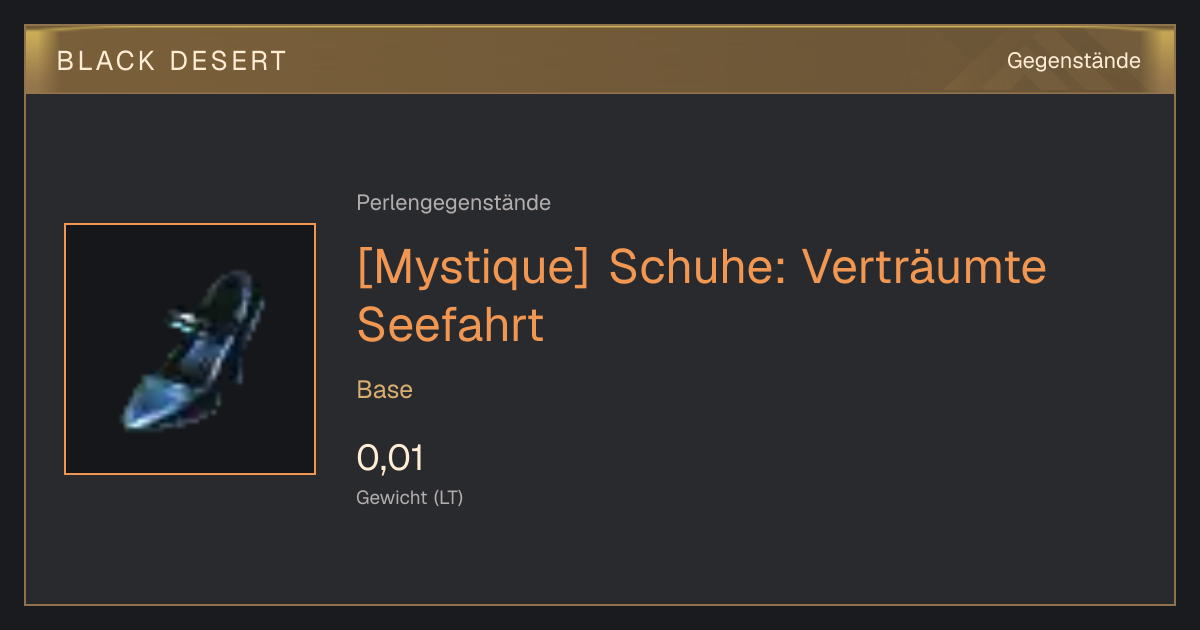Select the orange frame around the shoe

tap(190, 349)
